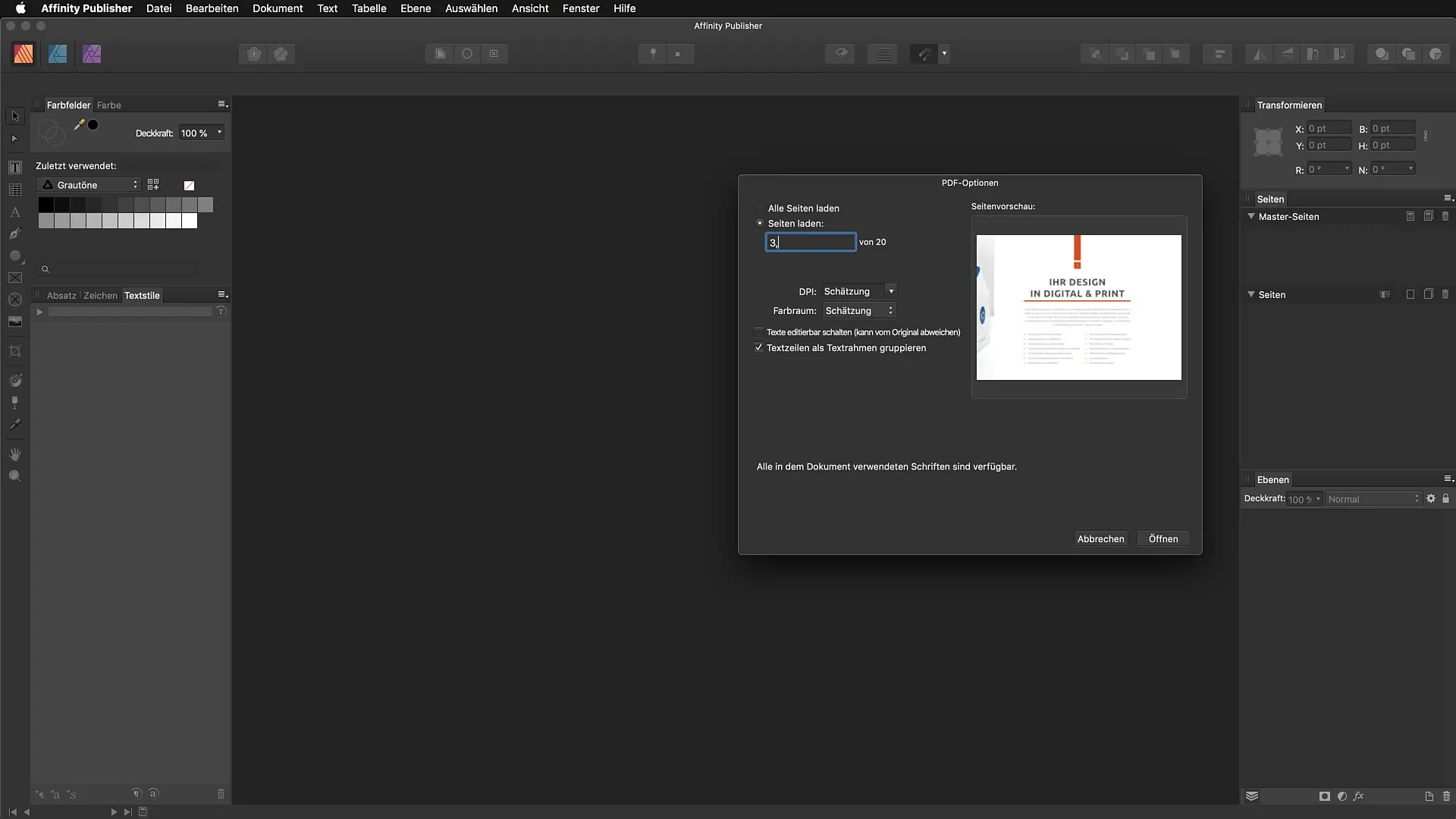Viewport: 1456px width, 819px height.
Task: Click the anchor point selector in Transformieren
Action: click(x=1268, y=142)
